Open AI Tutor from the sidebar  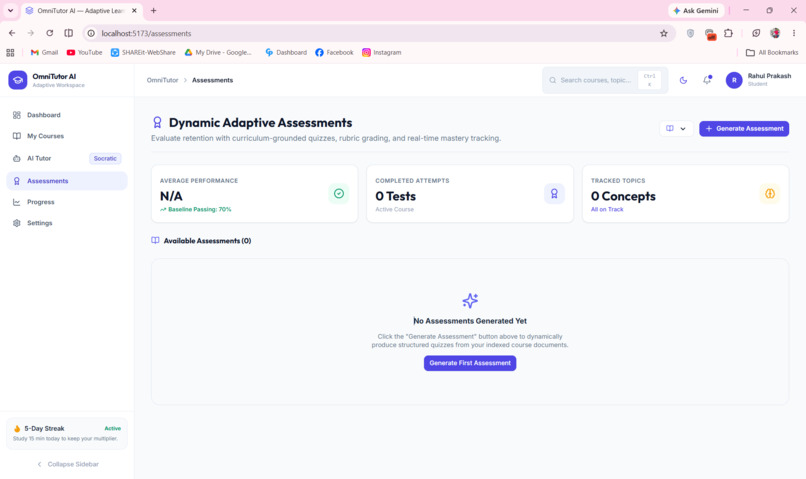(67, 158)
